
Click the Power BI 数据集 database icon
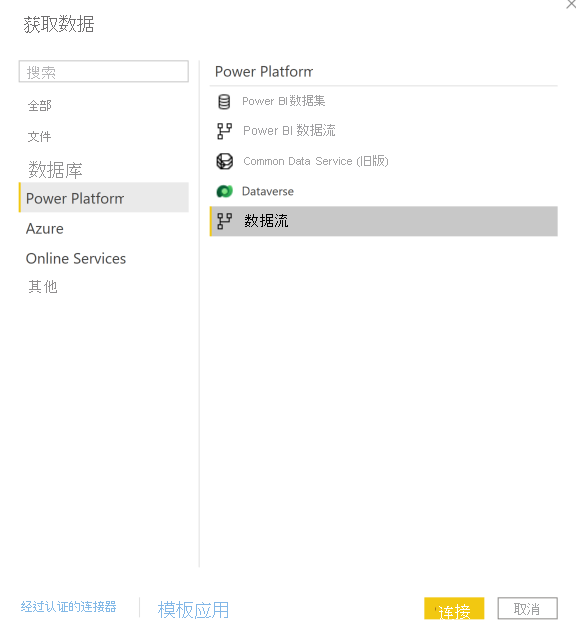pyautogui.click(x=224, y=102)
